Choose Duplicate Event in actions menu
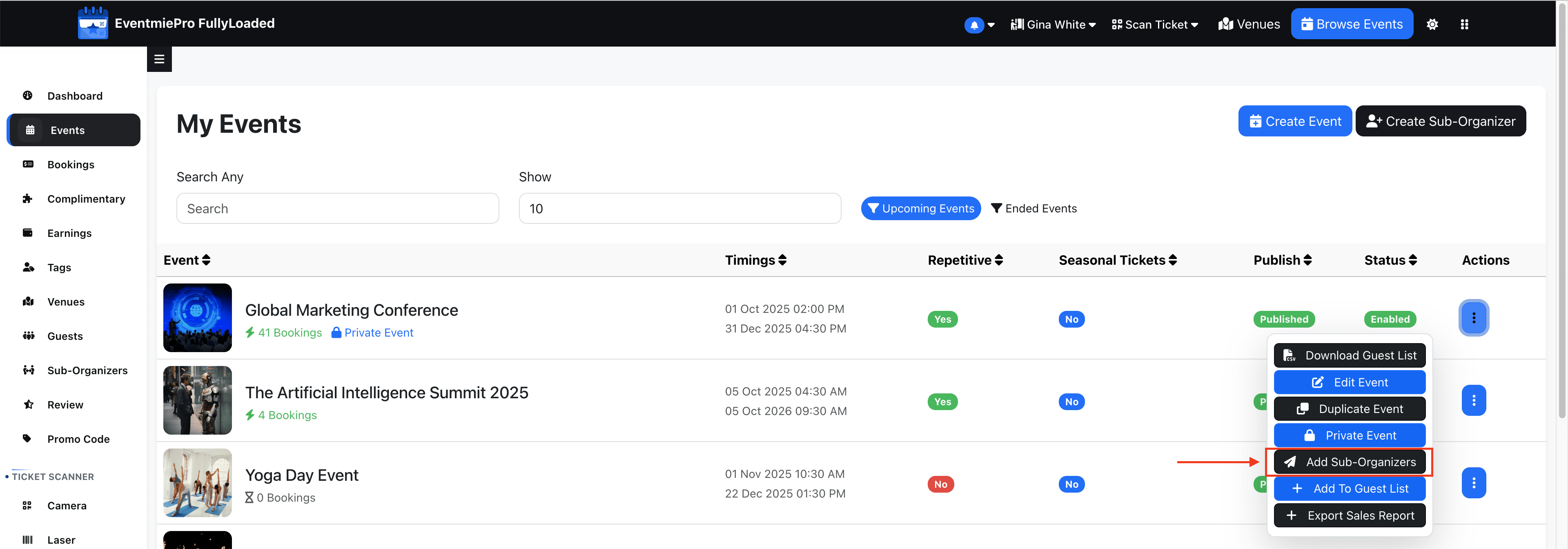The width and height of the screenshot is (1568, 549). pyautogui.click(x=1350, y=409)
